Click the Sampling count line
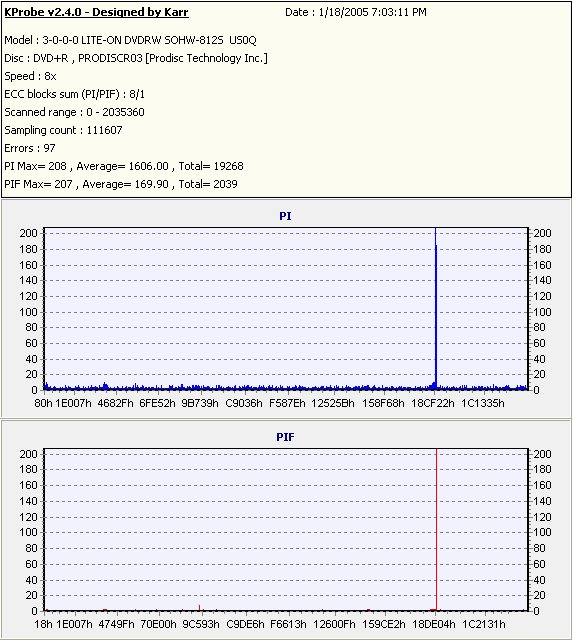Screen dimensions: 572x640 [x=63, y=130]
